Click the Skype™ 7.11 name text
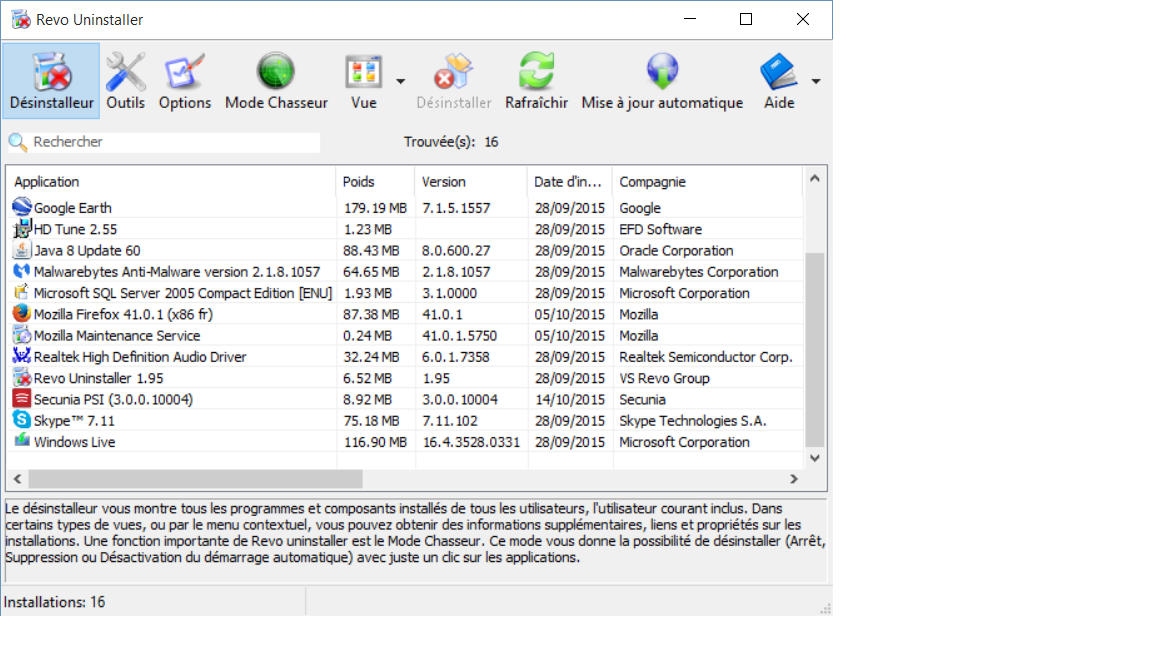1152x648 pixels. tap(74, 421)
